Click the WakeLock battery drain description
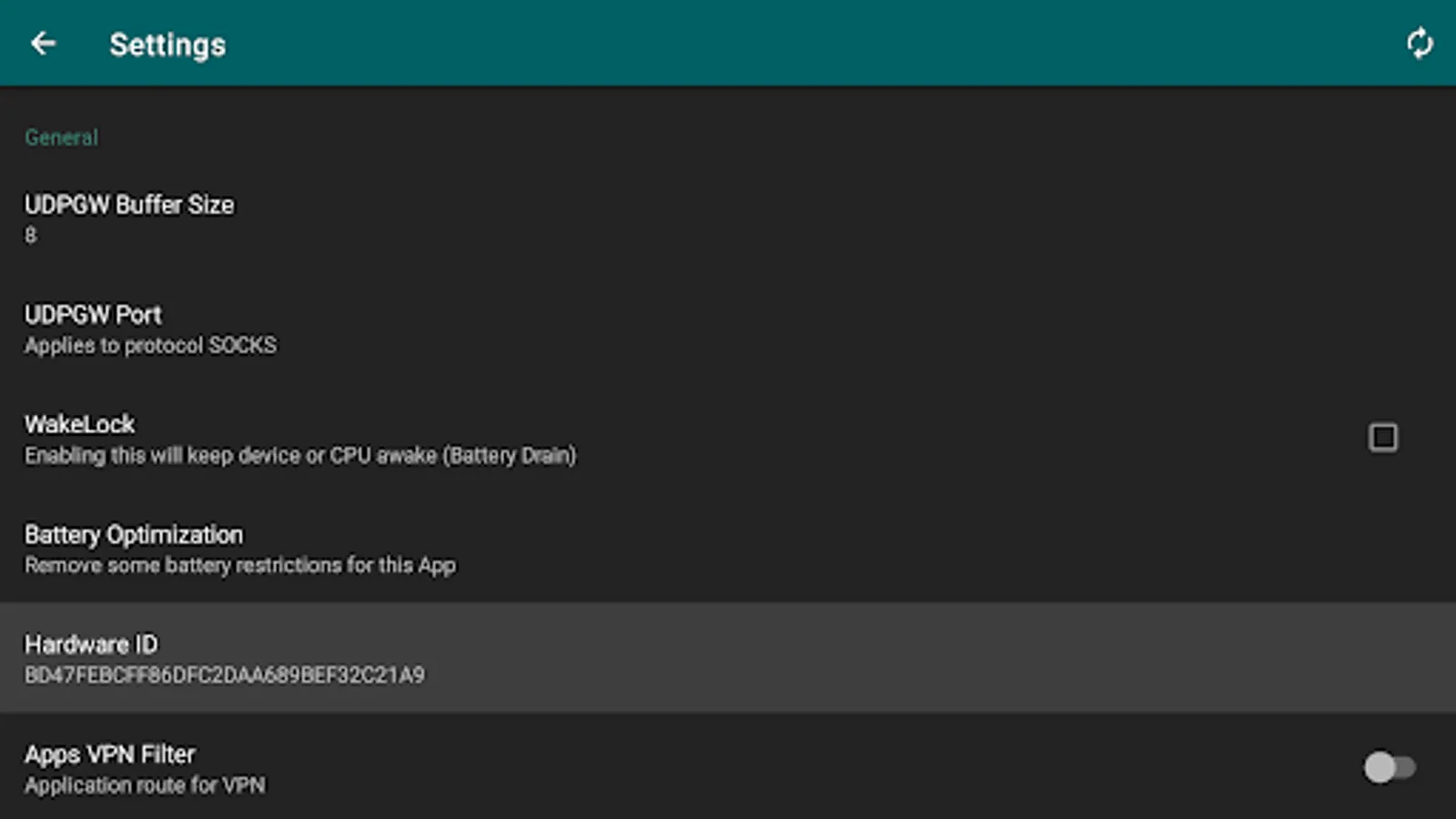This screenshot has width=1456, height=819. pyautogui.click(x=300, y=455)
